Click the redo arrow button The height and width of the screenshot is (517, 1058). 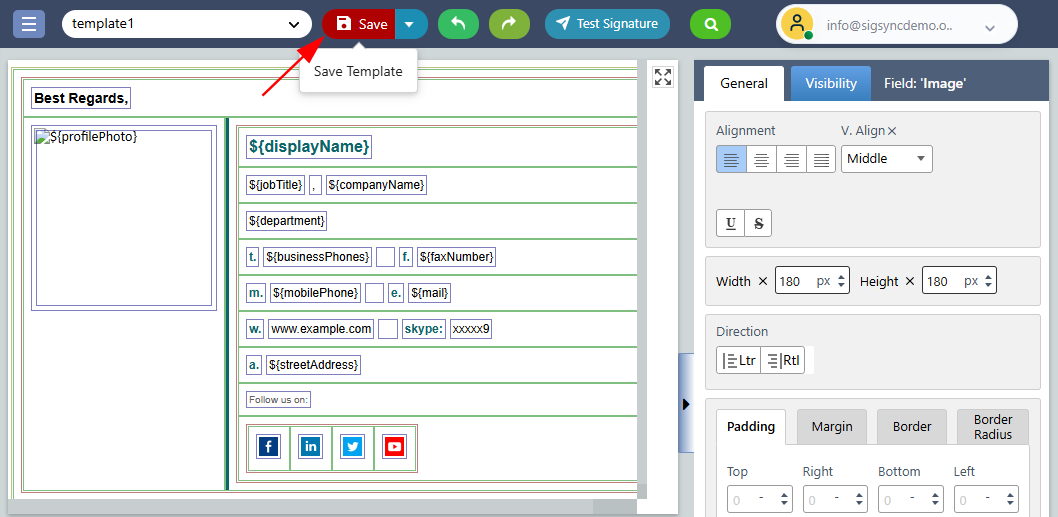point(509,24)
